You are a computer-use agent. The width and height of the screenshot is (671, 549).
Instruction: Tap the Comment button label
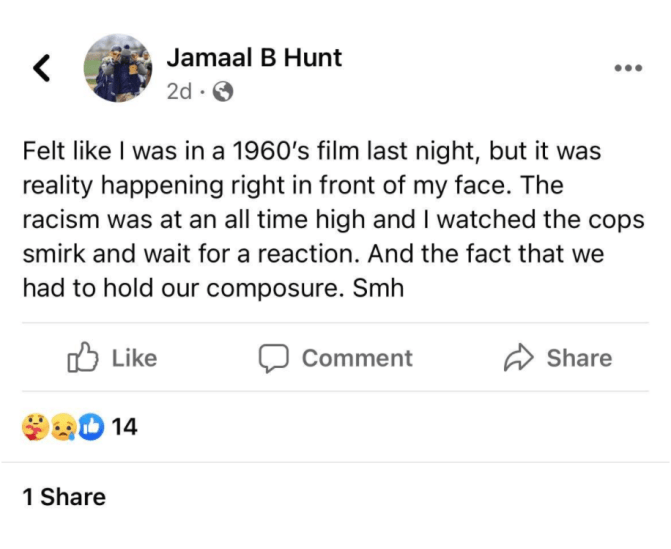click(x=357, y=358)
